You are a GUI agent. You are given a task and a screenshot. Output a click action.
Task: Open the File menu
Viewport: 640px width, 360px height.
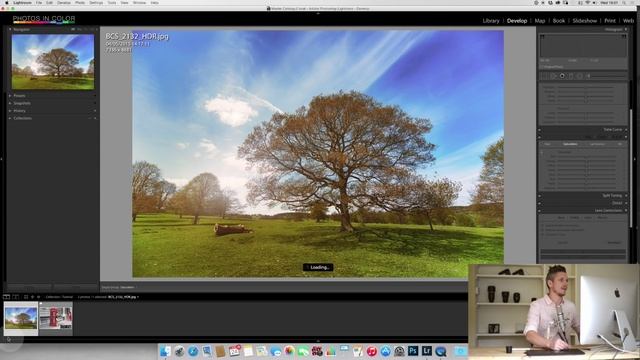point(39,2)
